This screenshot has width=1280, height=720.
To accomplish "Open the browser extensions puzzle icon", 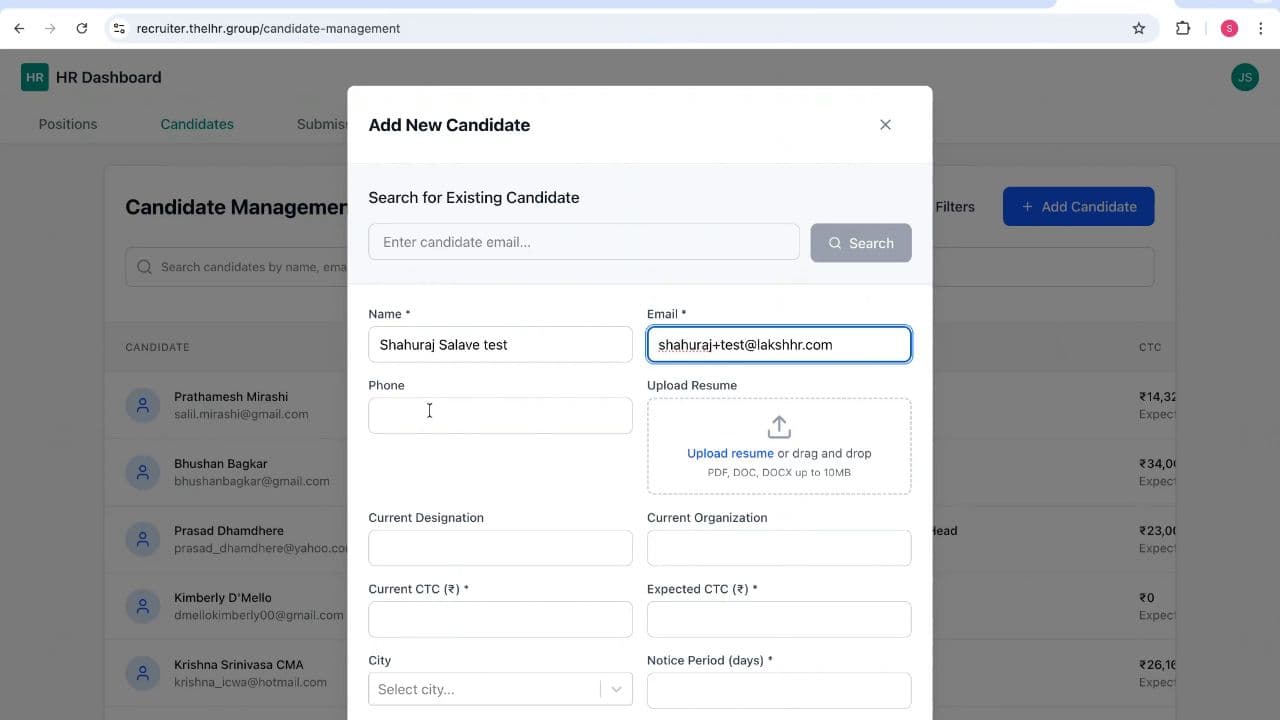I will 1183,28.
